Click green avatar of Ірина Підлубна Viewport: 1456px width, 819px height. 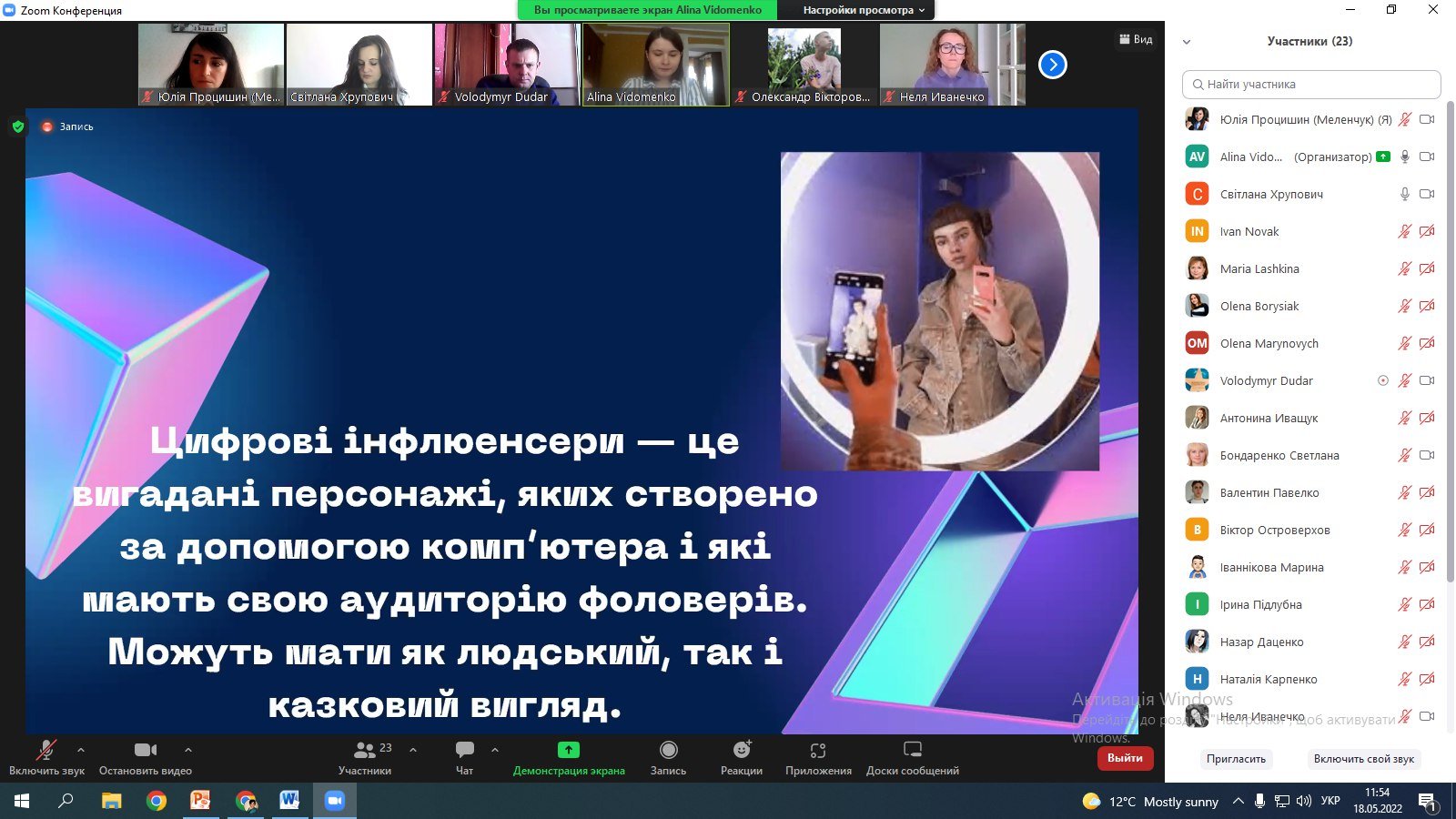point(1197,604)
